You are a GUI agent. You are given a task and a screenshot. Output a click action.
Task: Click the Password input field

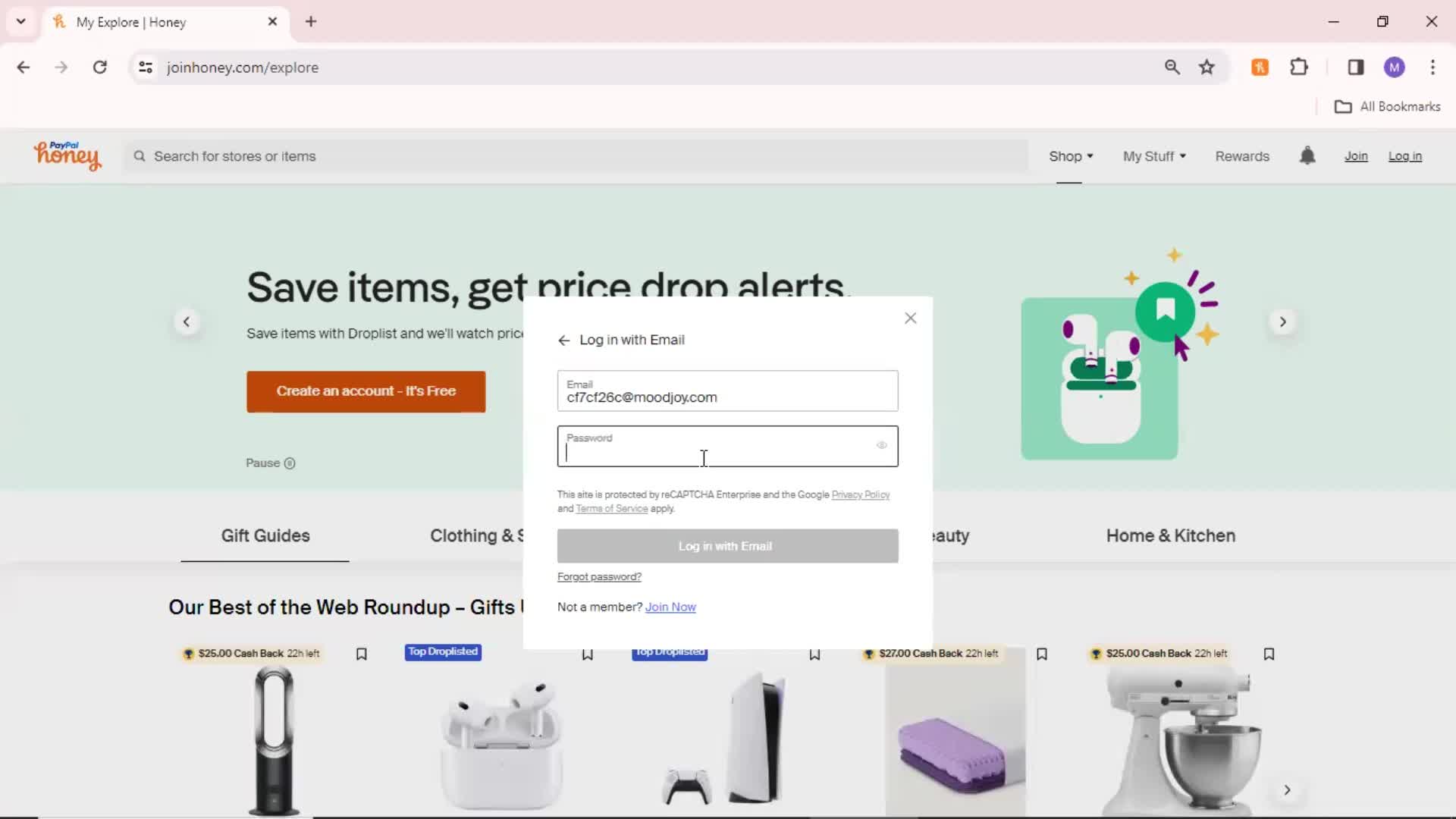point(728,446)
